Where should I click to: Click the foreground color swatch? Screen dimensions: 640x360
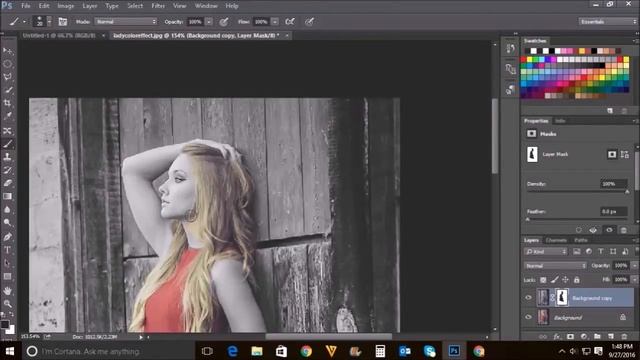pos(5,325)
